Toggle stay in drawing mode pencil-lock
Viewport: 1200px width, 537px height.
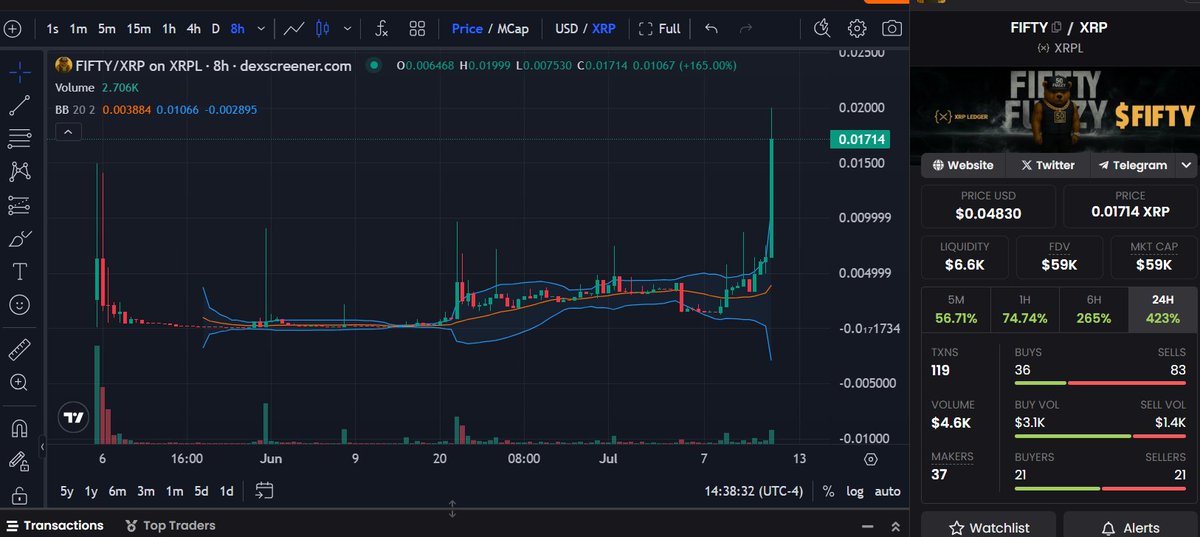pos(19,461)
